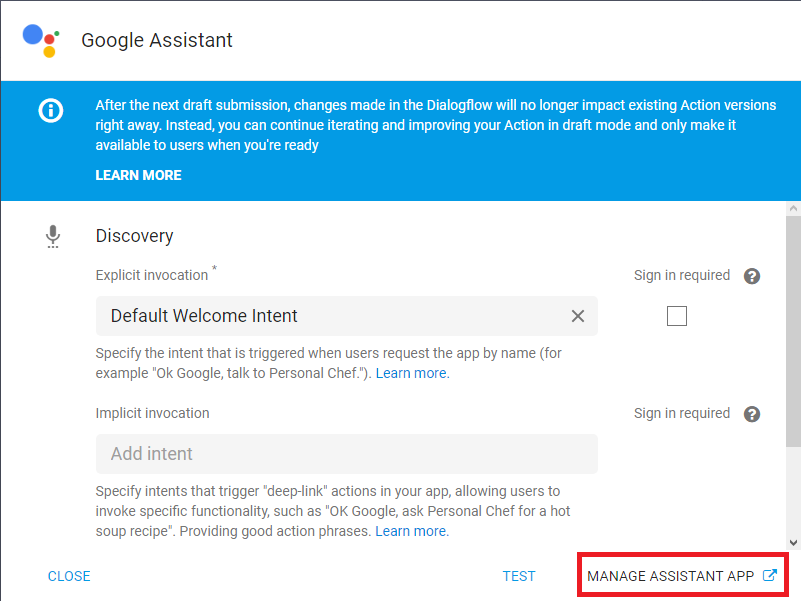Click the Add intent input field
Viewport: 801px width, 601px height.
click(x=346, y=454)
